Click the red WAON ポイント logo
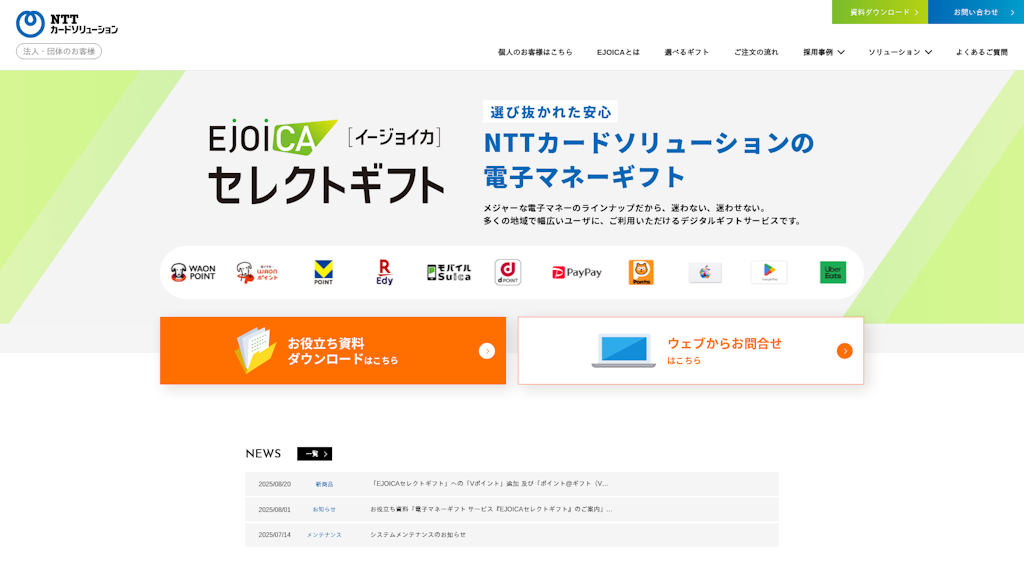1024x576 pixels. tap(257, 272)
